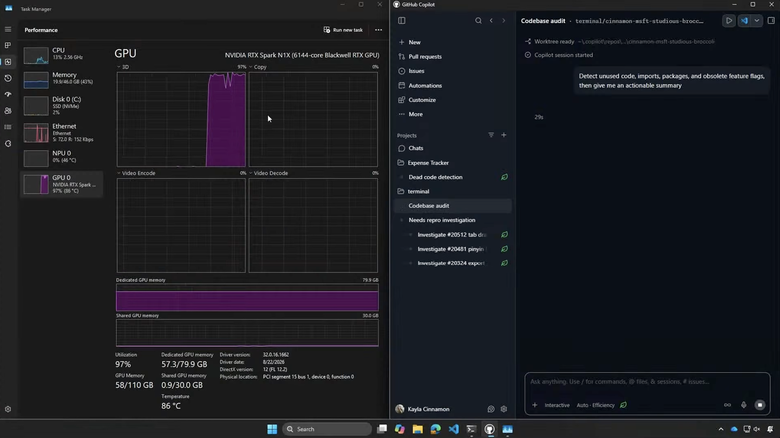Select Disk 0 (C:) performance item
Screen dimensions: 780x438
[62, 105]
